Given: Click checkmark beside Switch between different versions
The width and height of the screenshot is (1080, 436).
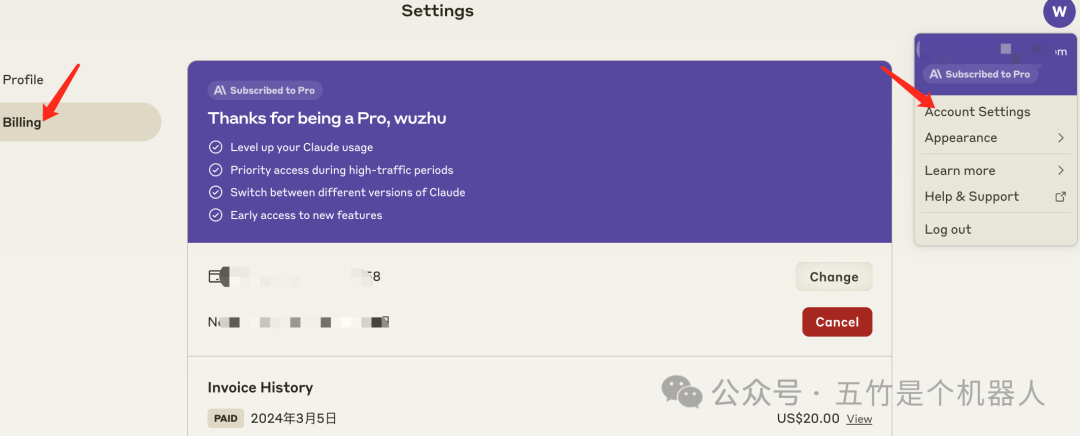Looking at the screenshot, I should (x=215, y=192).
